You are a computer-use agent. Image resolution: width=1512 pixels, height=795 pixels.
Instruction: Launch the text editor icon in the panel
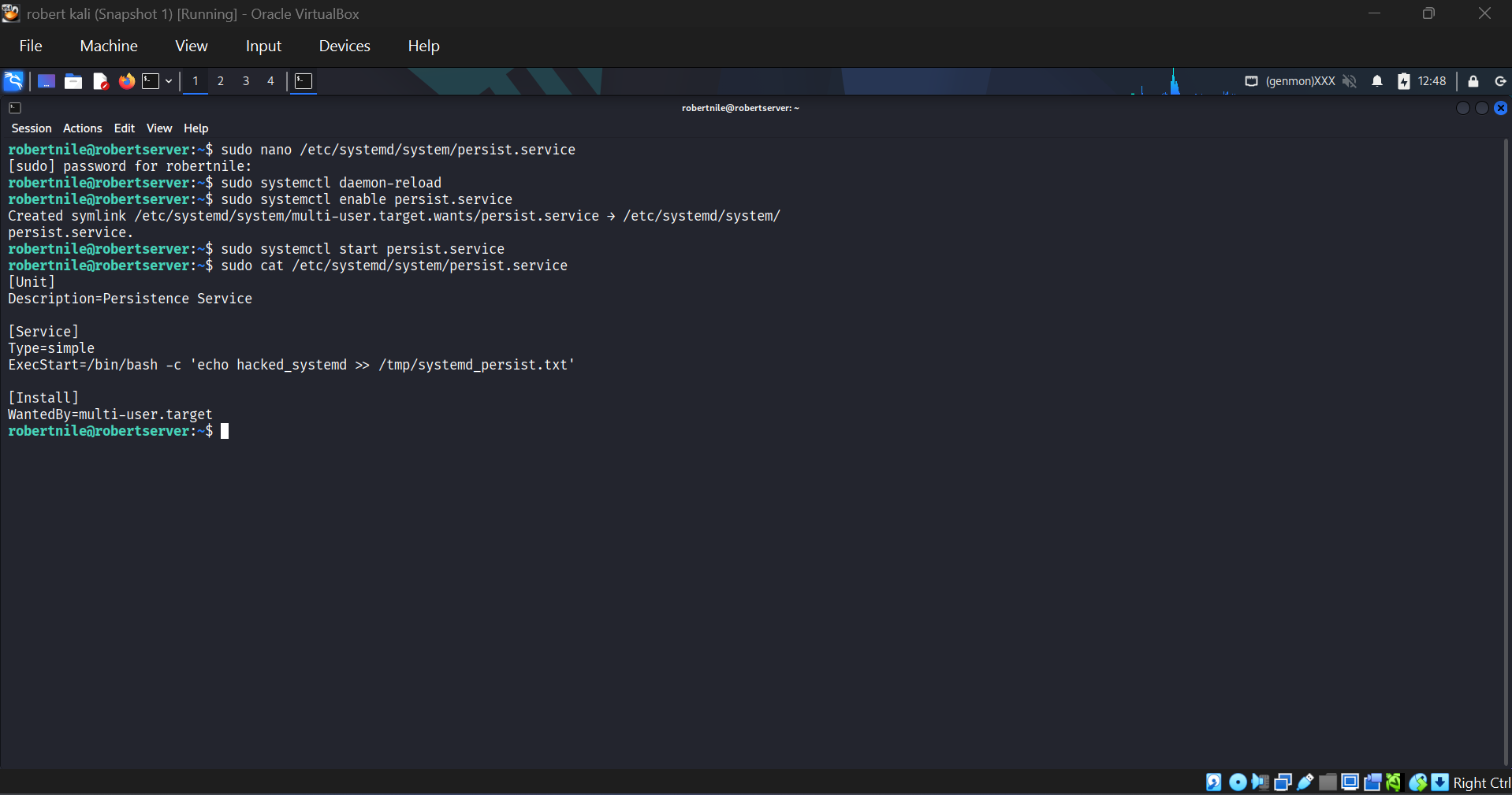100,81
